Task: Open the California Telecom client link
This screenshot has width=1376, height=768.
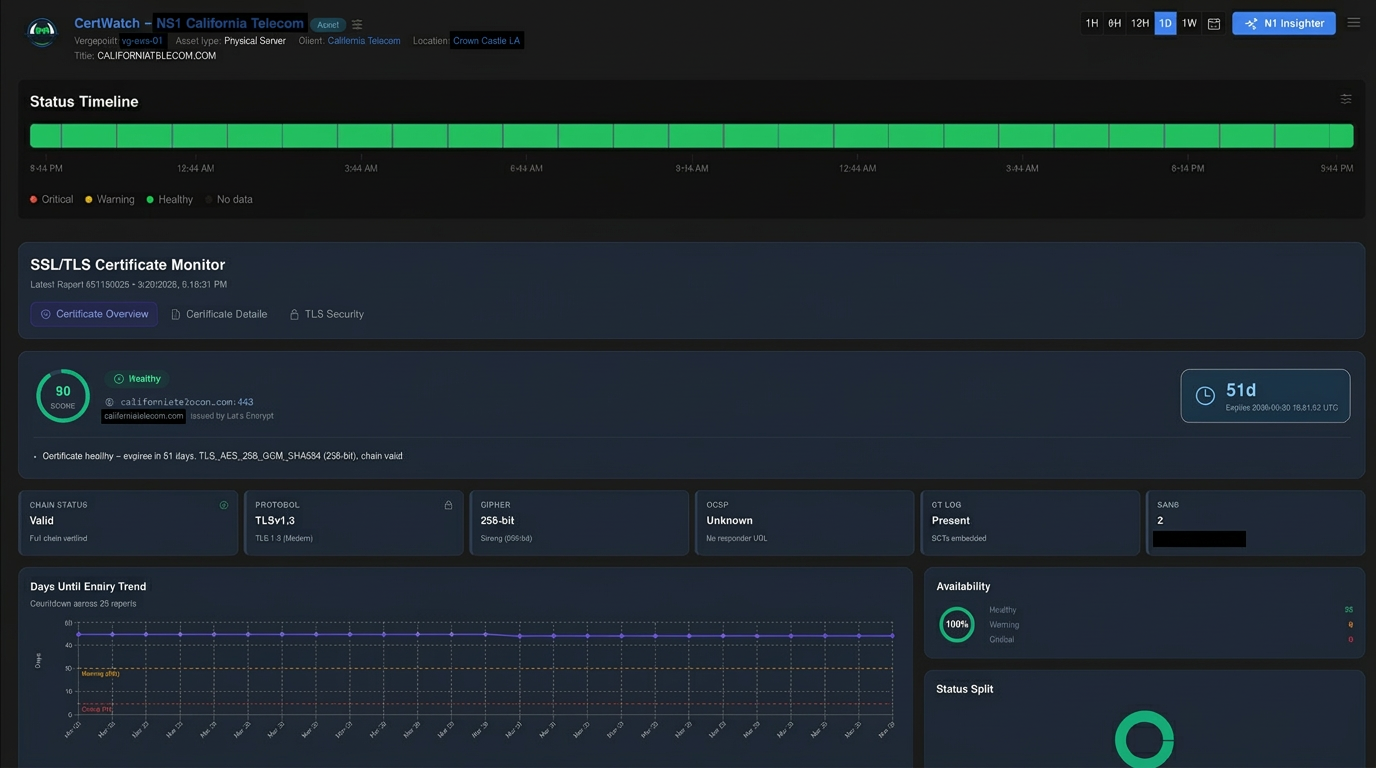Action: click(x=364, y=41)
